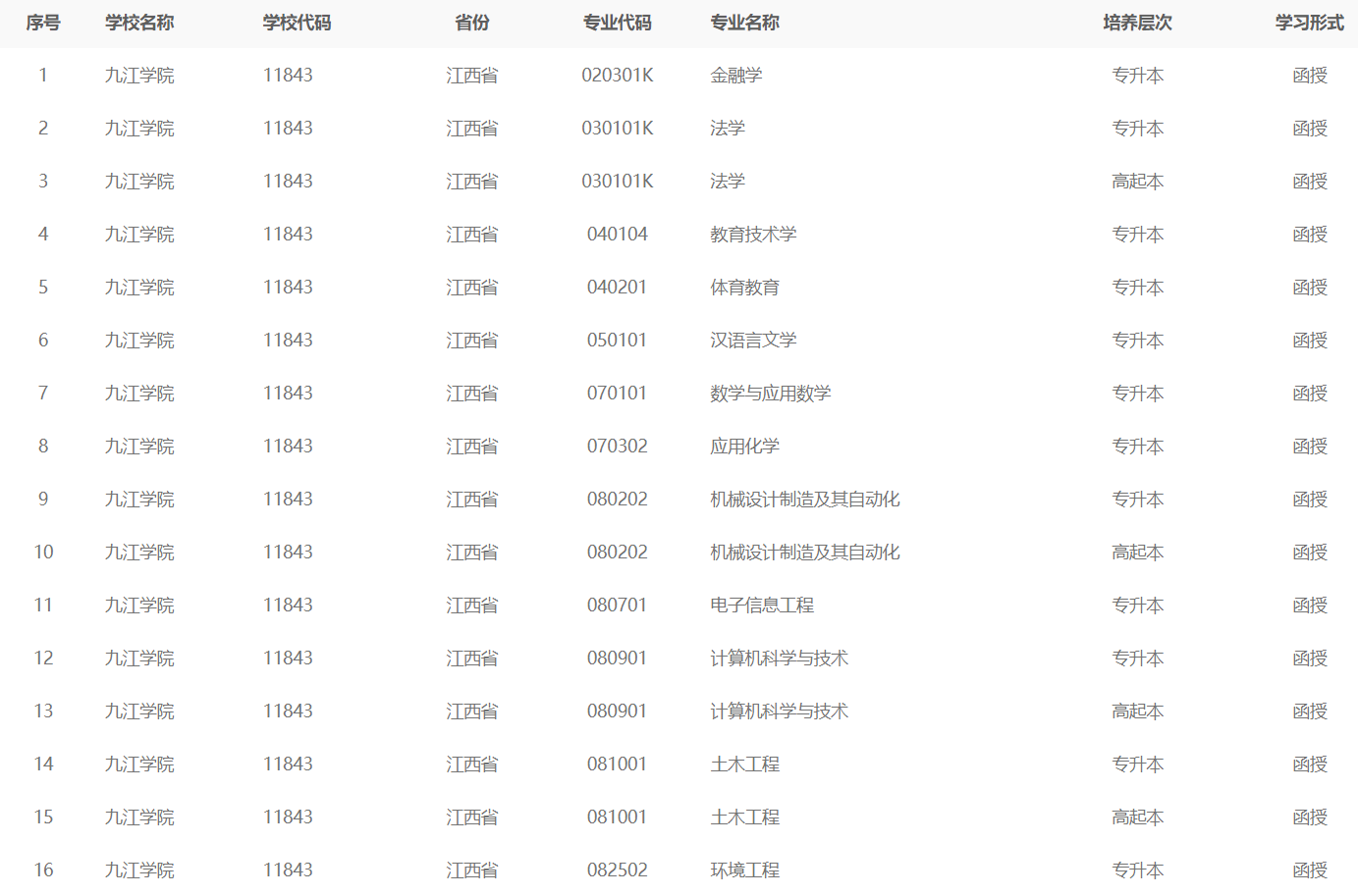The height and width of the screenshot is (896, 1358).
Task: Click 法学 in row 2
Action: pyautogui.click(x=728, y=129)
